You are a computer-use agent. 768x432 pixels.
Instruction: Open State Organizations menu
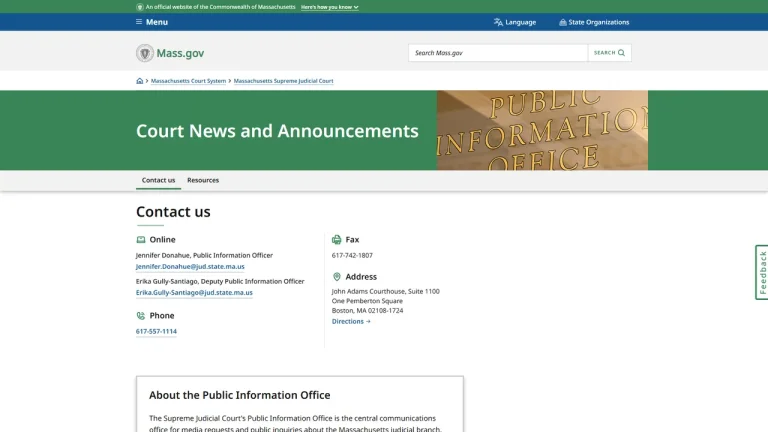tap(594, 22)
